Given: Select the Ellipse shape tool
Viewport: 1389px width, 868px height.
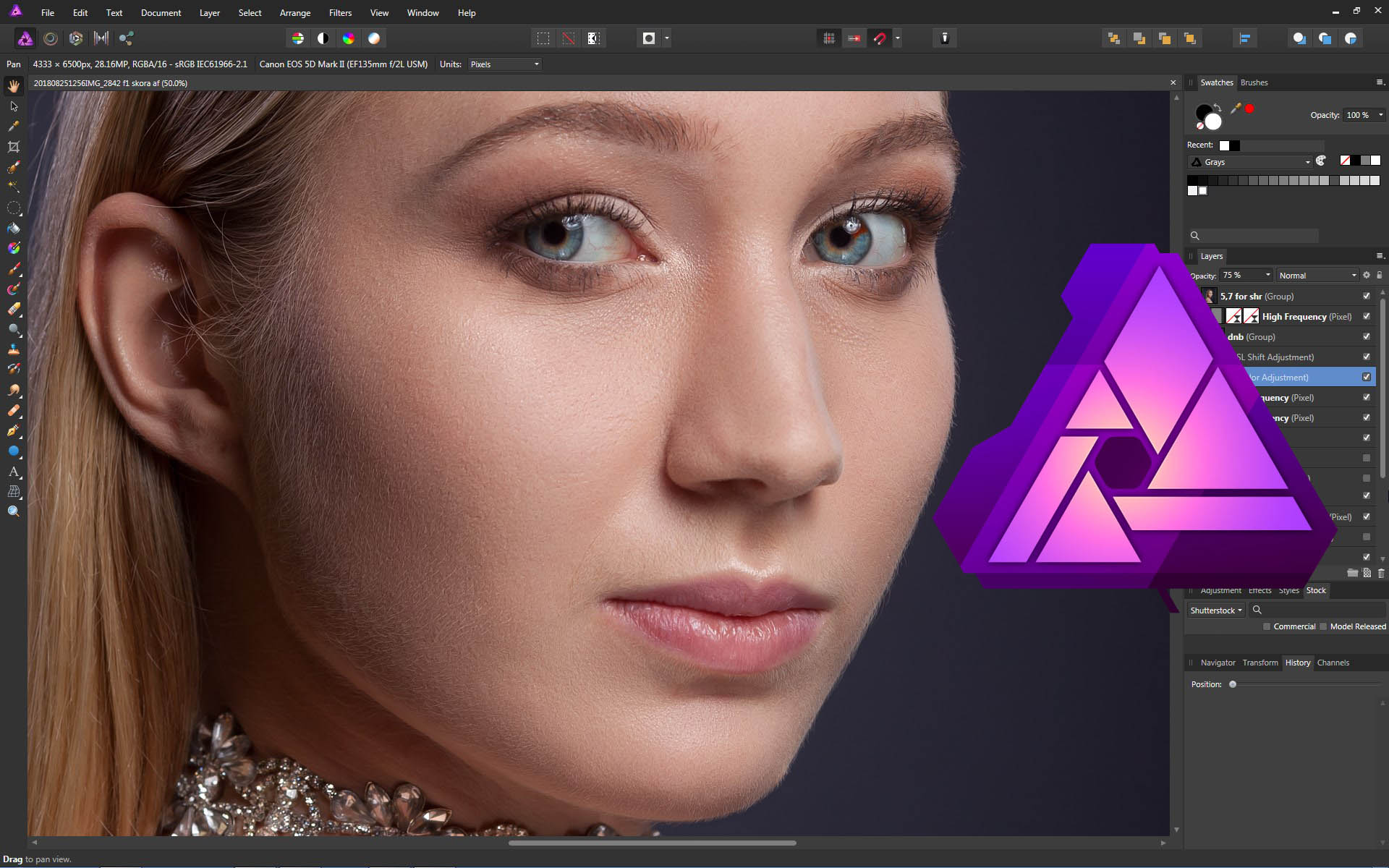Looking at the screenshot, I should [x=14, y=451].
